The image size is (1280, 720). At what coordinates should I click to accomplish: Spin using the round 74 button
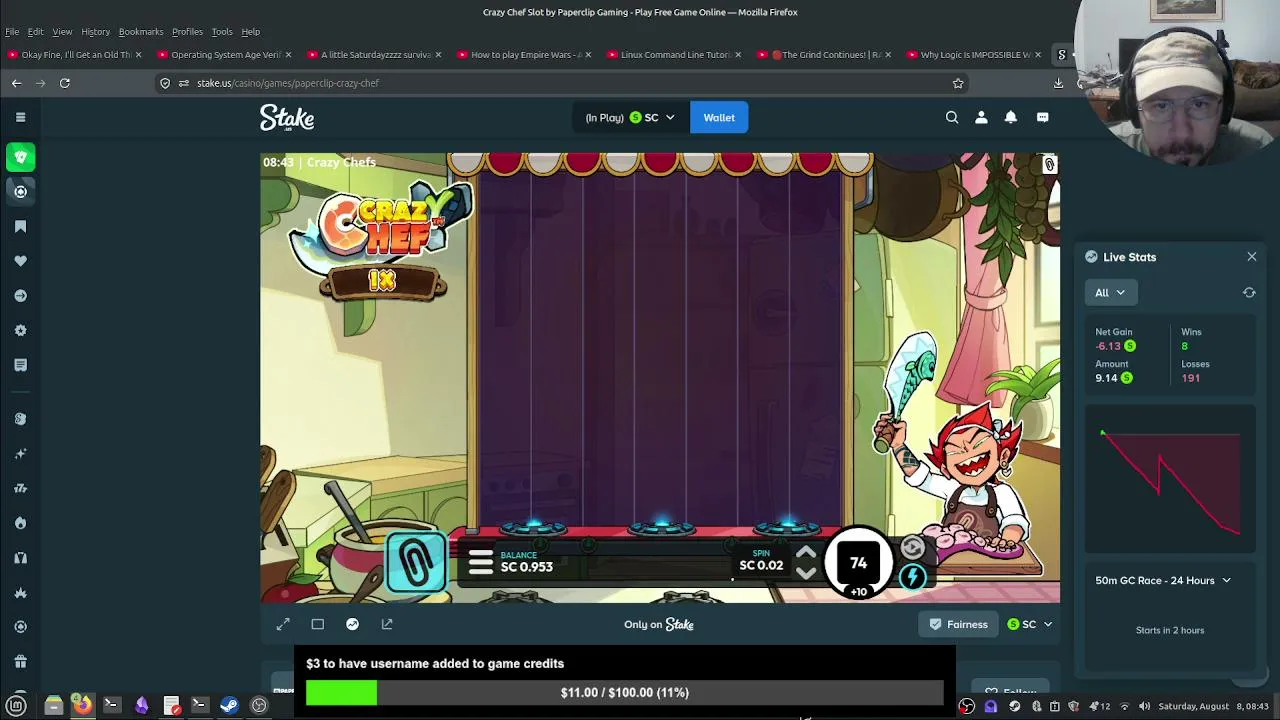click(x=858, y=563)
